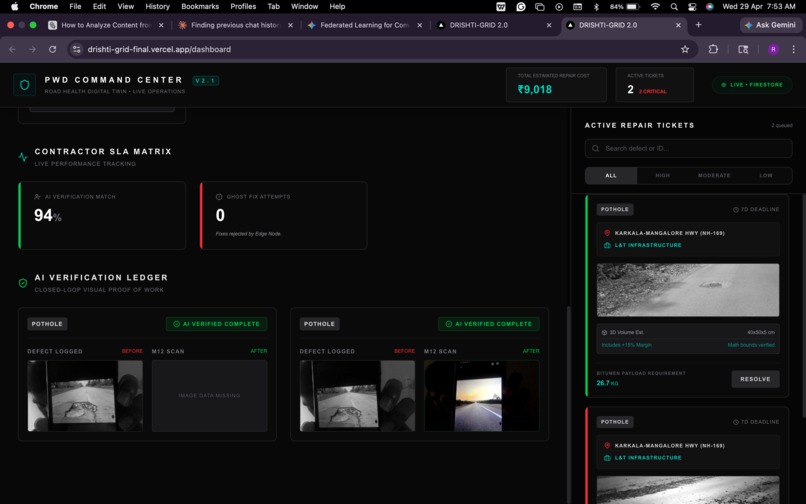The width and height of the screenshot is (806, 504).
Task: Click the 7D Deadline clock on second ticket
Action: [x=736, y=422]
